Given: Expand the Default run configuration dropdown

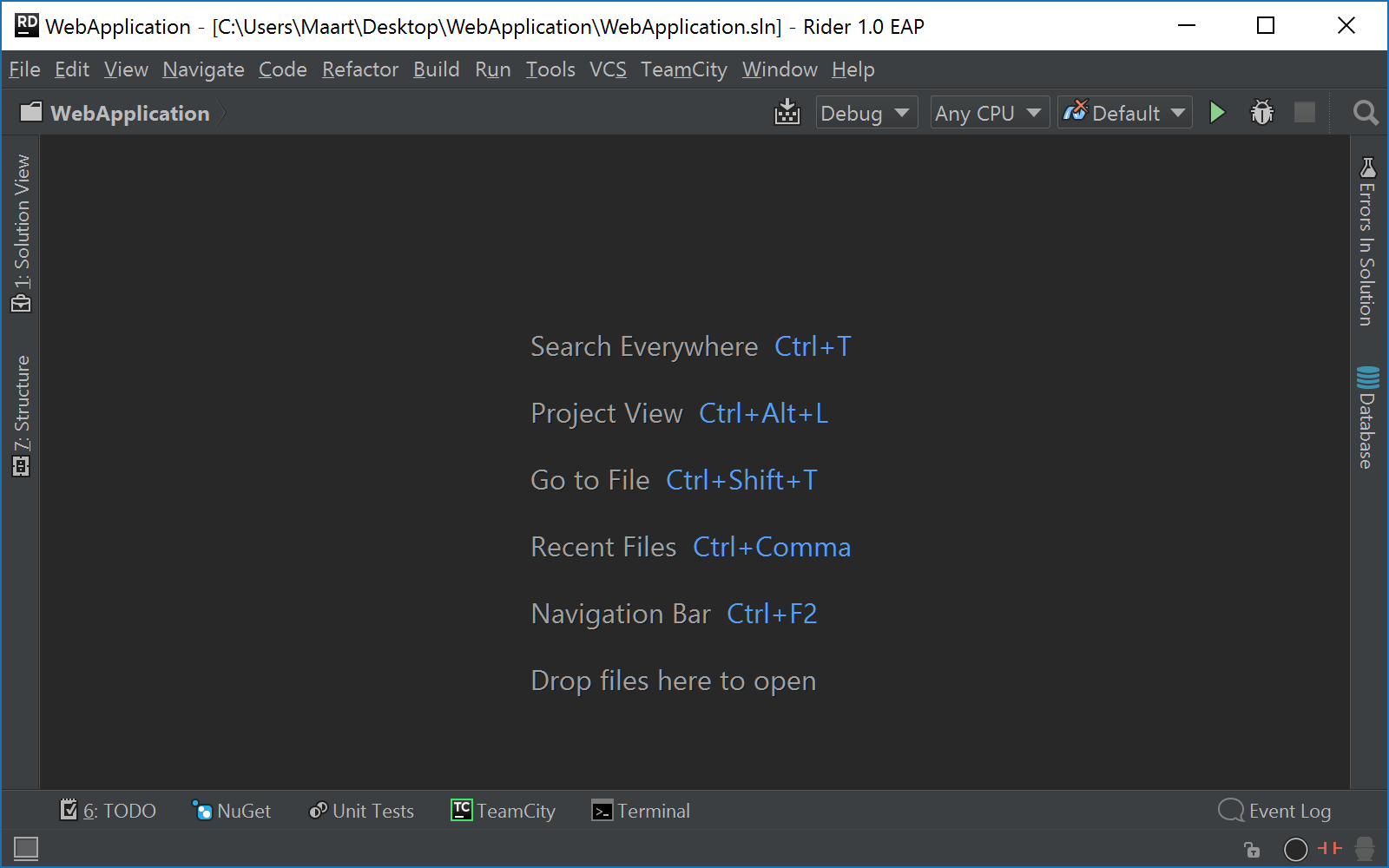Looking at the screenshot, I should point(1124,113).
